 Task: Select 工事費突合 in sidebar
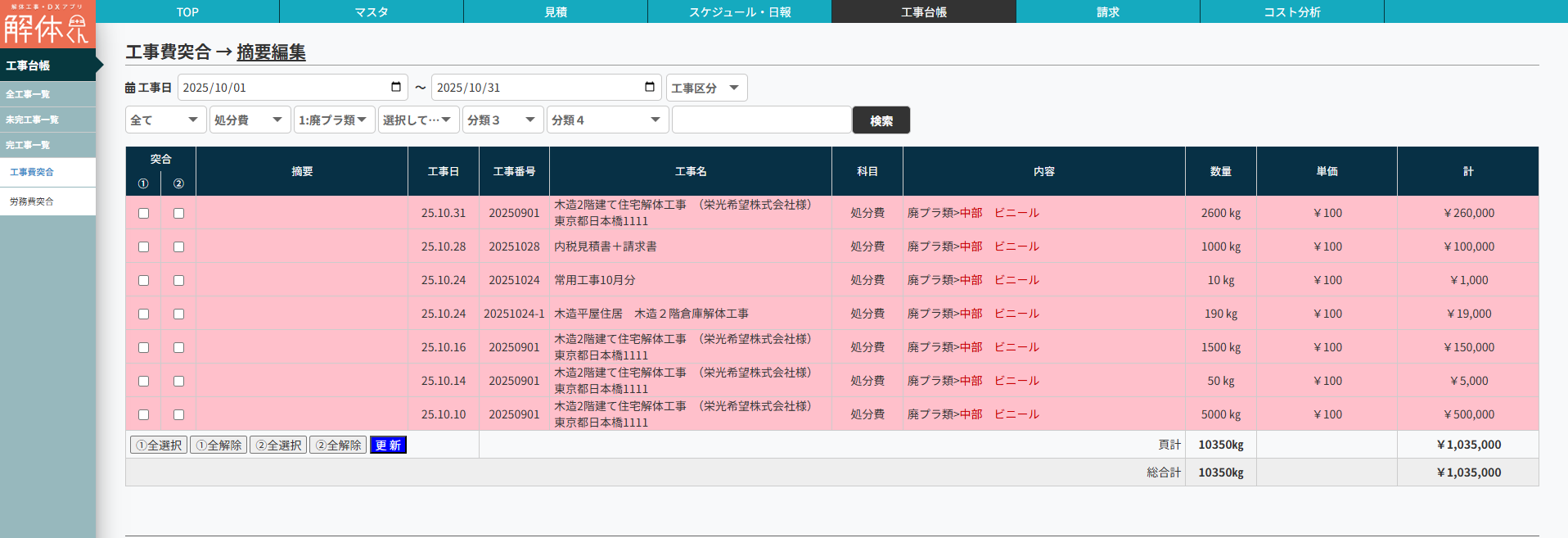click(47, 172)
